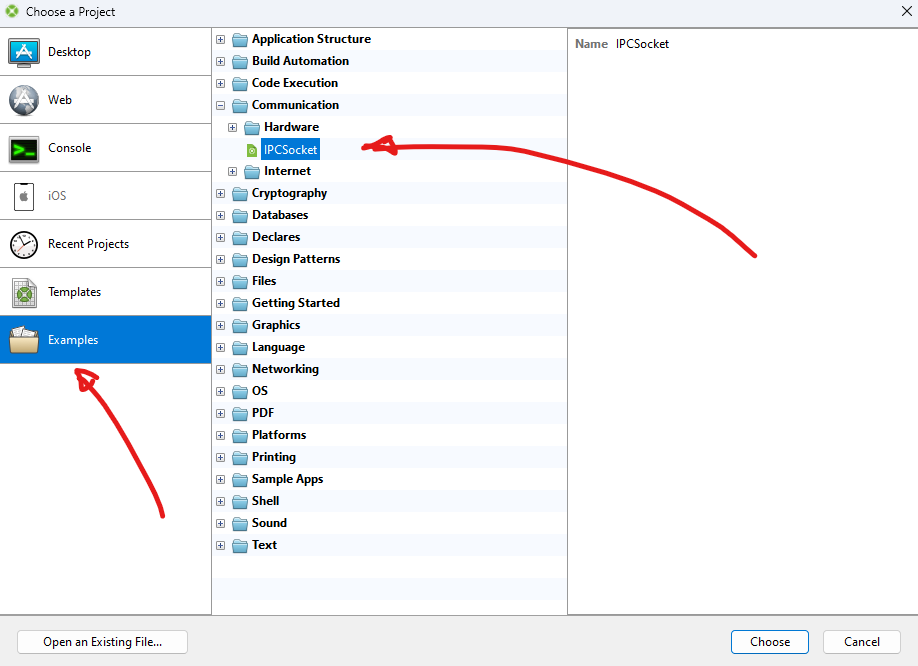Click the Databases folder icon
This screenshot has width=918, height=666.
[240, 216]
